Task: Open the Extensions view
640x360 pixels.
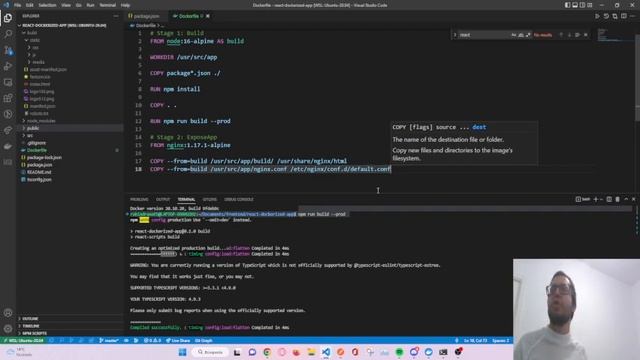Action: click(8, 98)
